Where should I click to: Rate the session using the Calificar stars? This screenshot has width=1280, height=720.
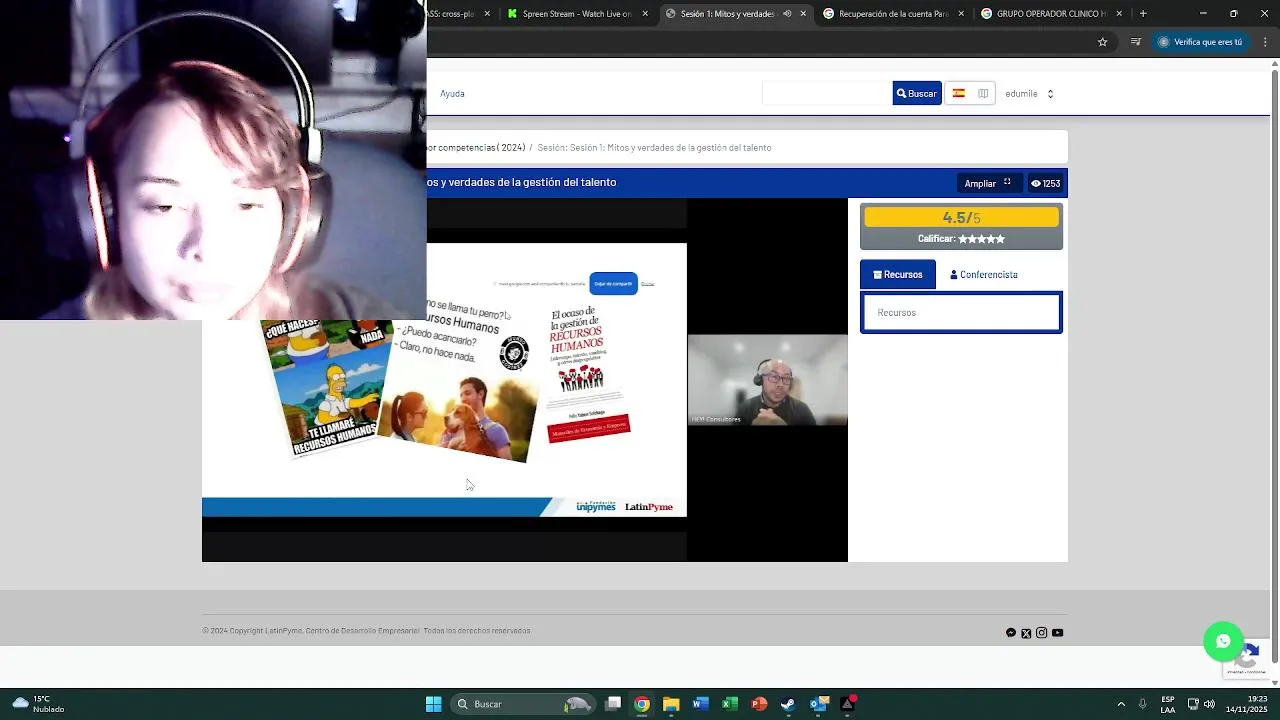click(x=981, y=239)
